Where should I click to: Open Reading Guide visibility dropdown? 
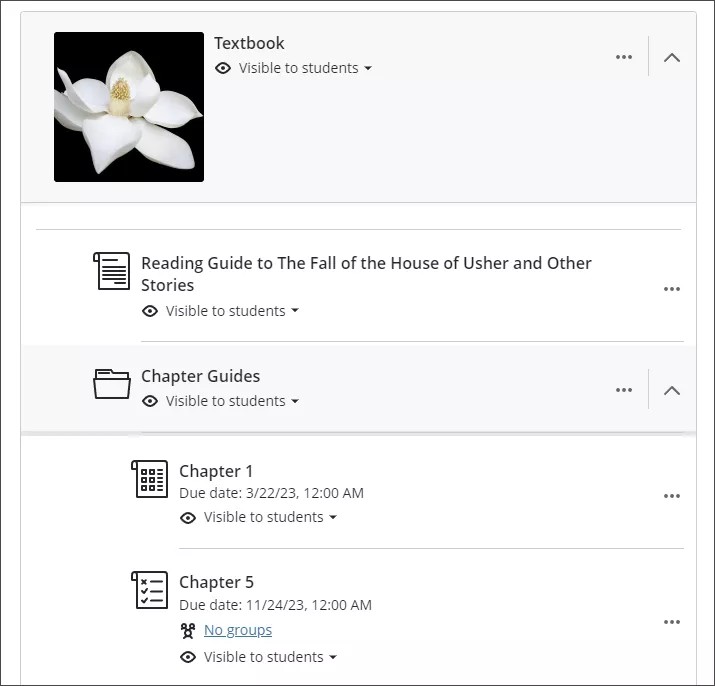coord(232,311)
